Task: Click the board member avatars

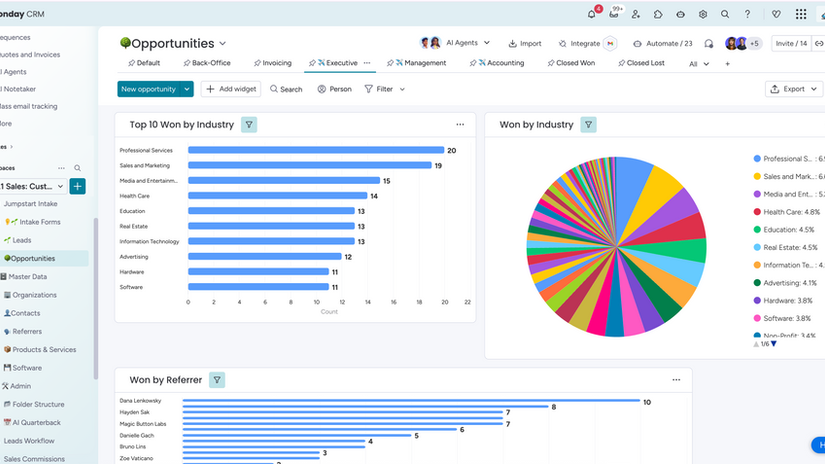Action: 742,44
